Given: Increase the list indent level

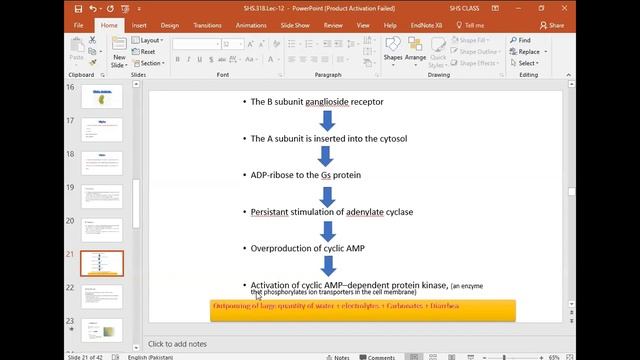Looking at the screenshot, I should pos(338,44).
